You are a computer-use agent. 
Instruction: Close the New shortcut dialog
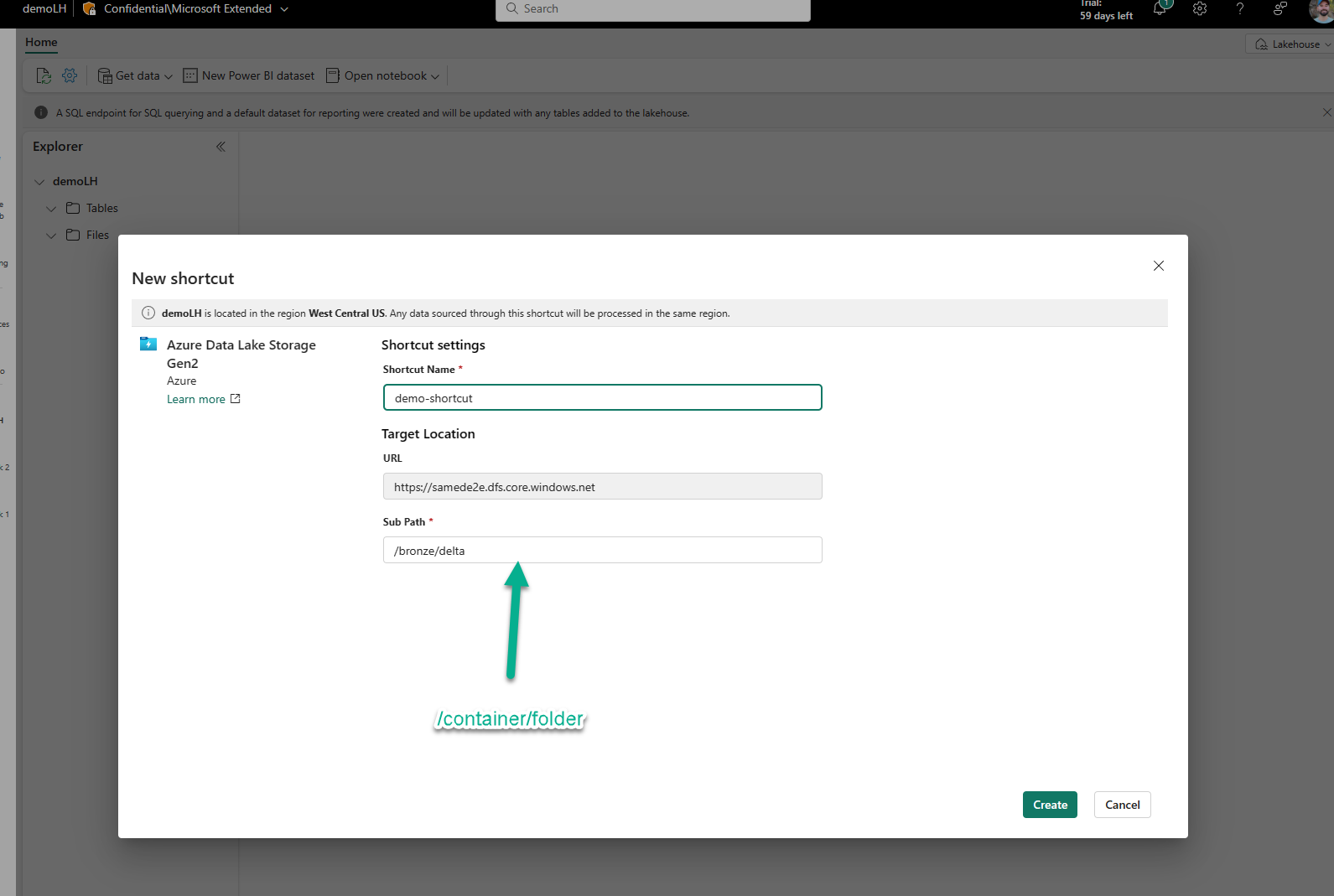[x=1159, y=266]
